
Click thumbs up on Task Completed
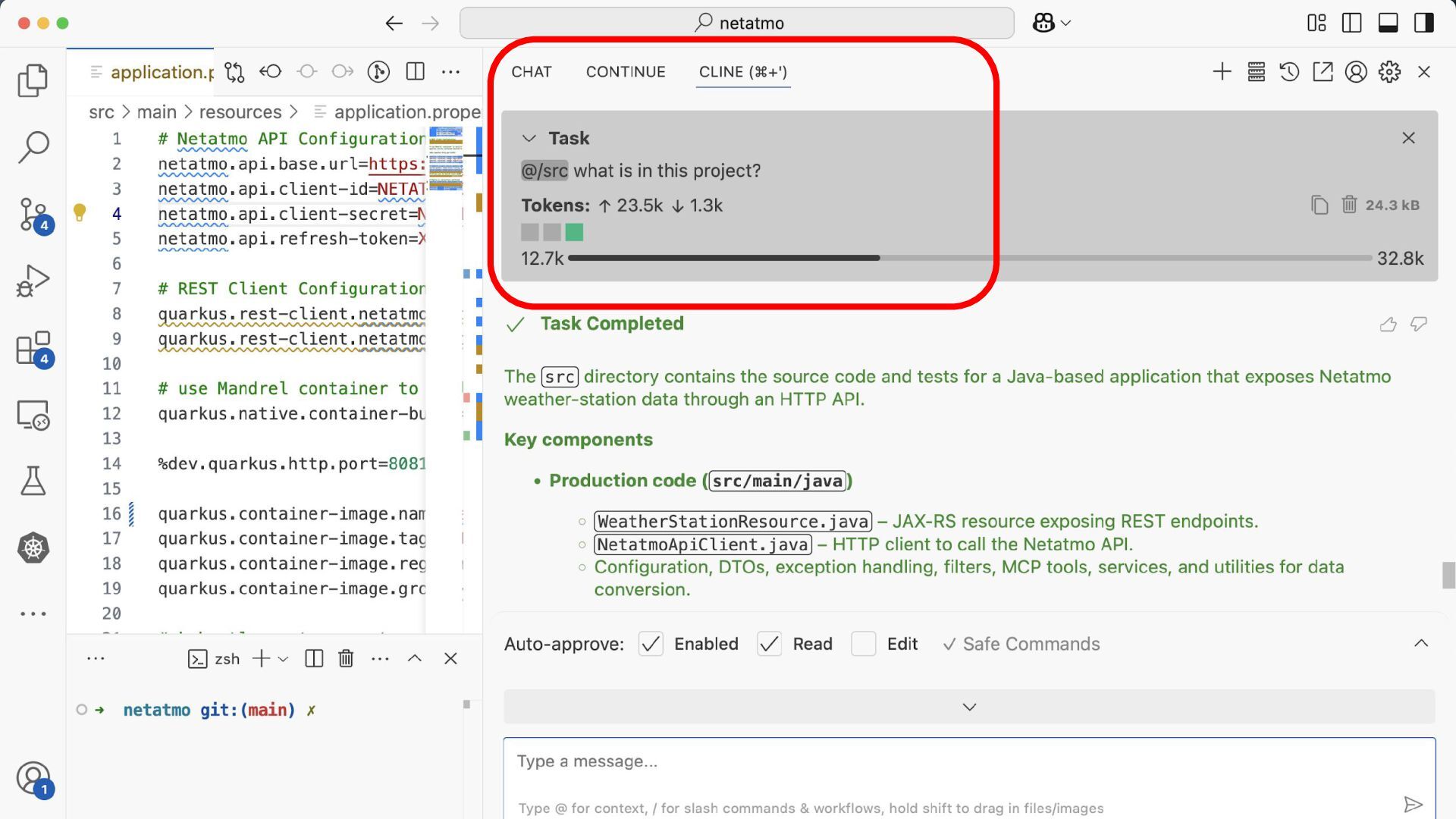click(1388, 325)
